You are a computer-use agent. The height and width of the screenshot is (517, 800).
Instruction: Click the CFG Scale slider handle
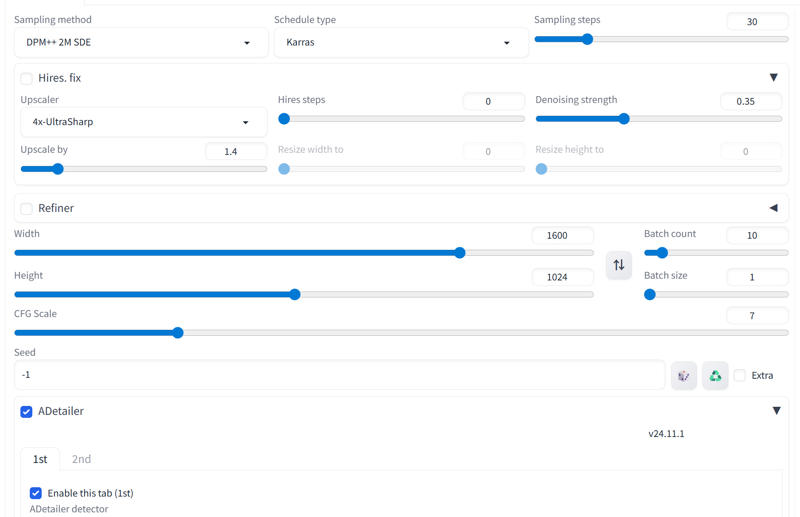pyautogui.click(x=177, y=332)
